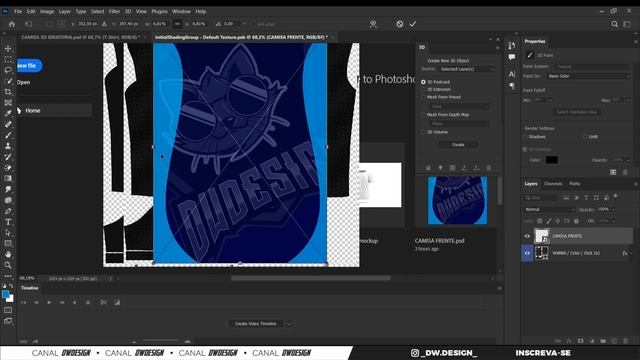Click the Home icon in options bar
This screenshot has height=360, width=640.
(12, 24)
